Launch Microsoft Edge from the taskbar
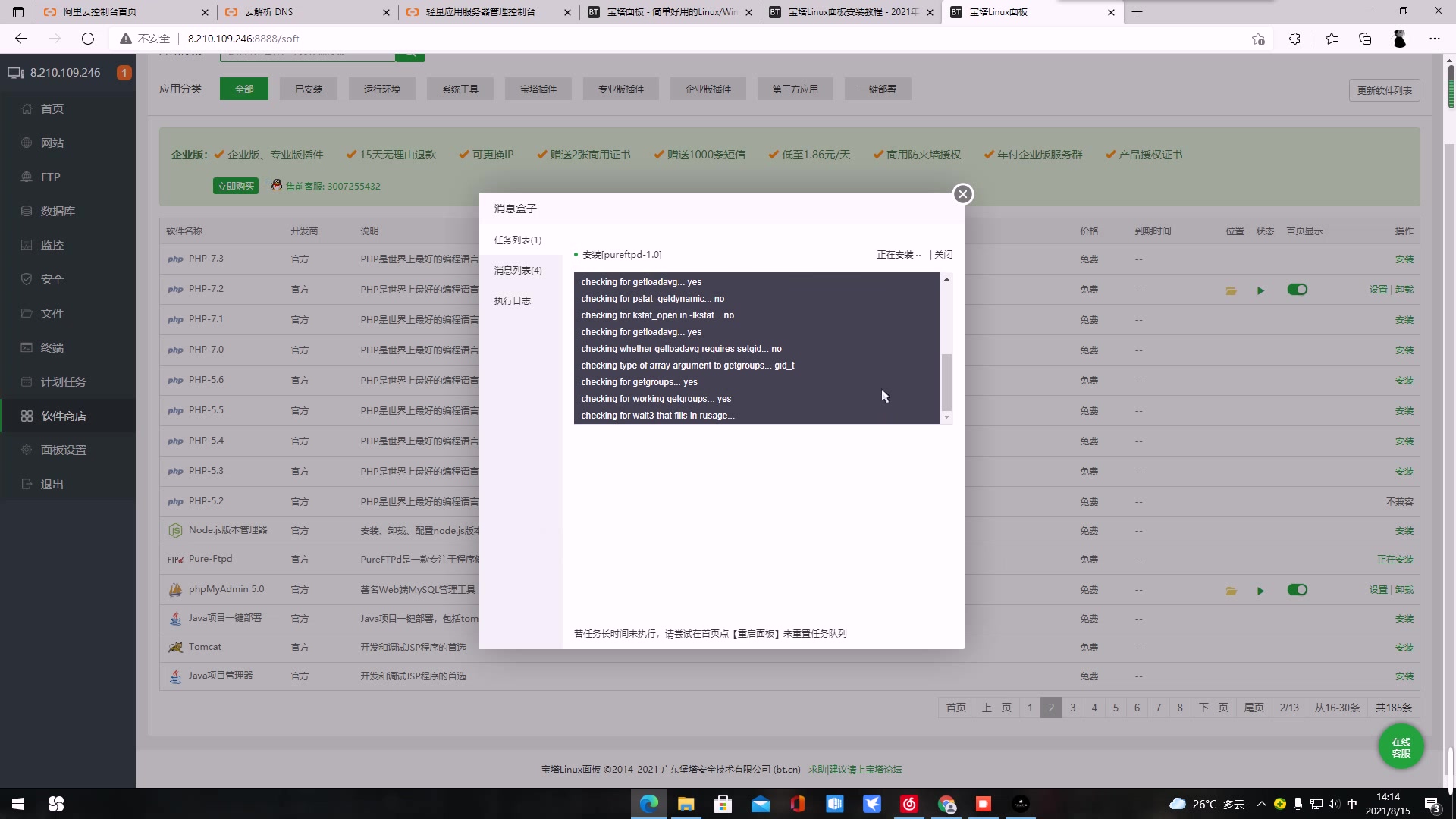1456x819 pixels. coord(649,804)
